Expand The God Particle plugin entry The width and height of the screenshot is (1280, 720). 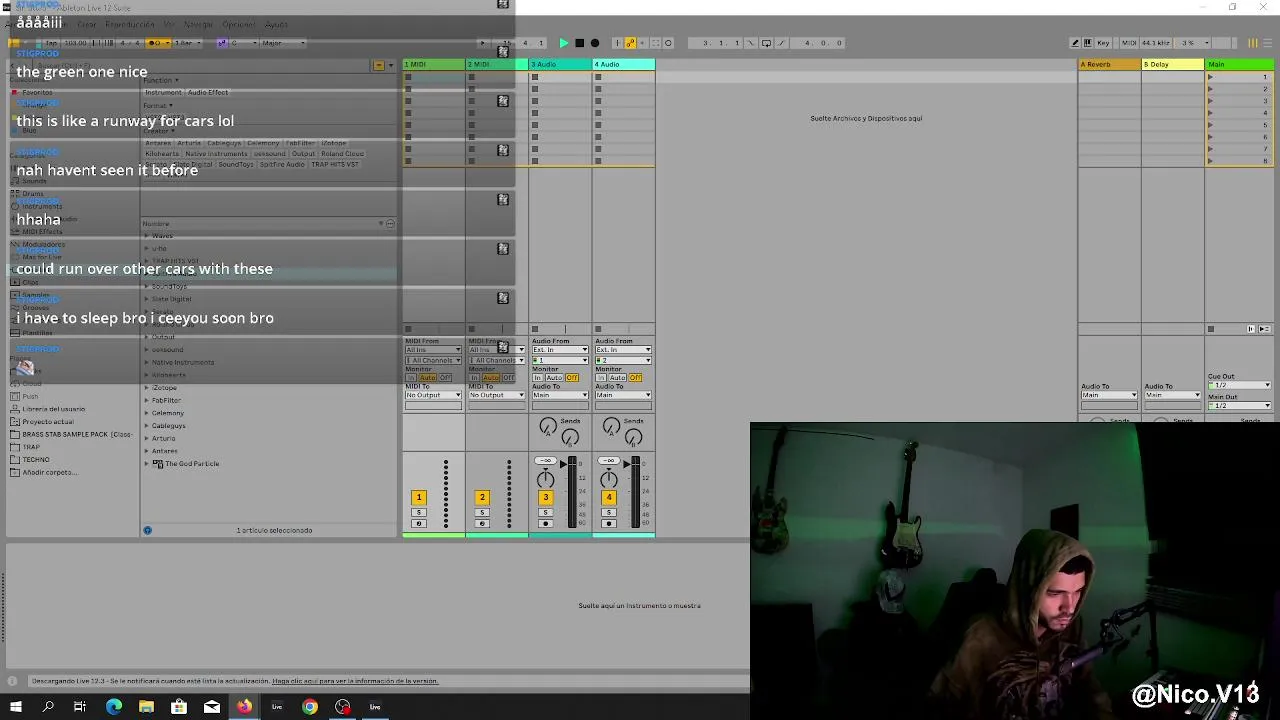click(147, 464)
